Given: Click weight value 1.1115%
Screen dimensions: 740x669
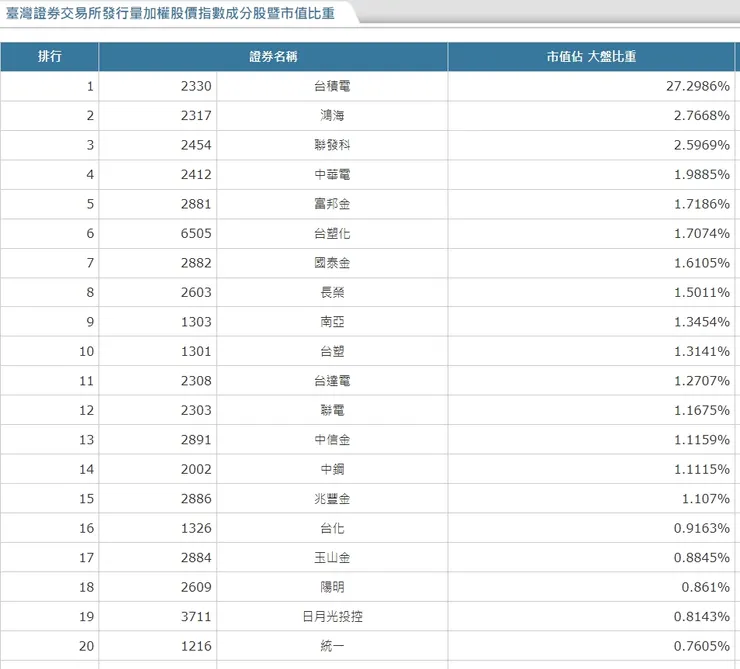Looking at the screenshot, I should pos(701,469).
